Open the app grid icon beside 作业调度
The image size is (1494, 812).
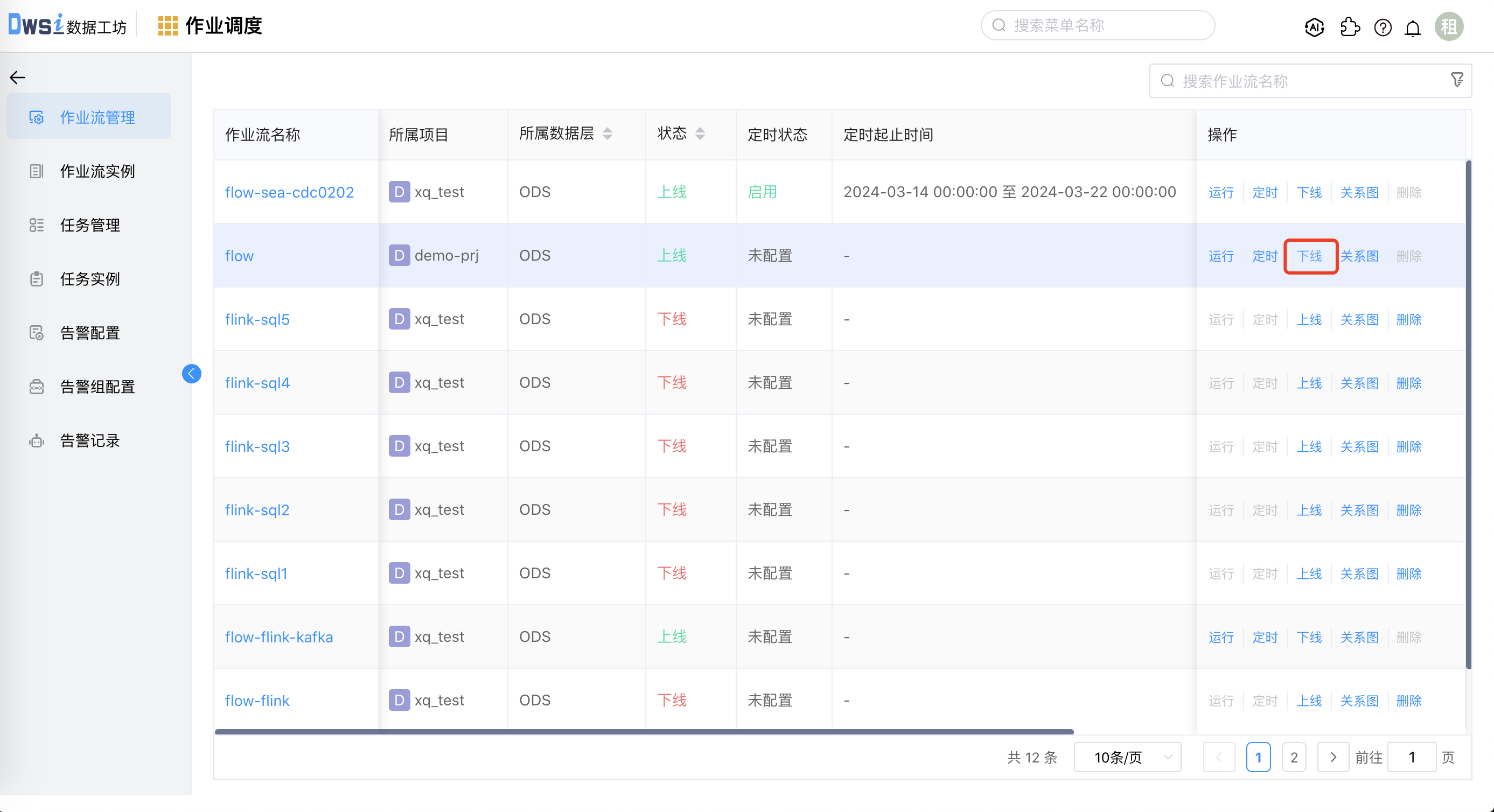click(167, 26)
